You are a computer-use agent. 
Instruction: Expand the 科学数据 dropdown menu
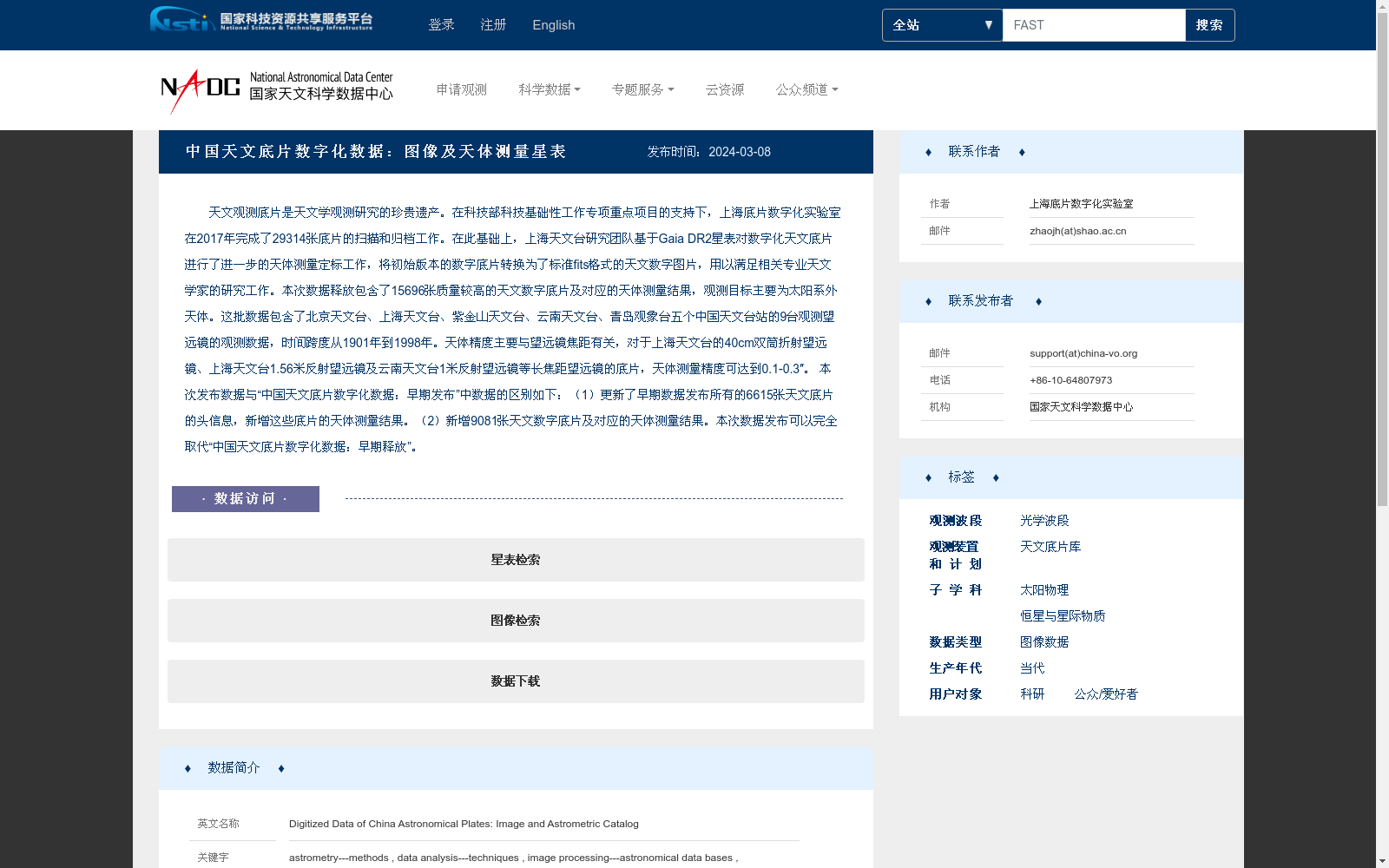pyautogui.click(x=550, y=89)
